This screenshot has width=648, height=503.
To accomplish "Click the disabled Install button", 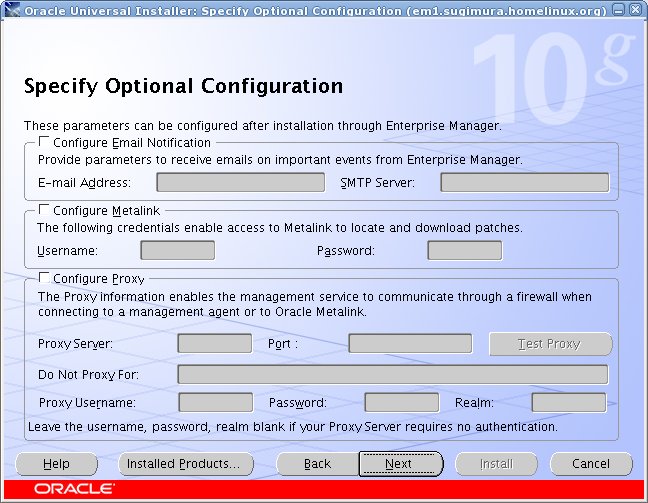I will 496,464.
